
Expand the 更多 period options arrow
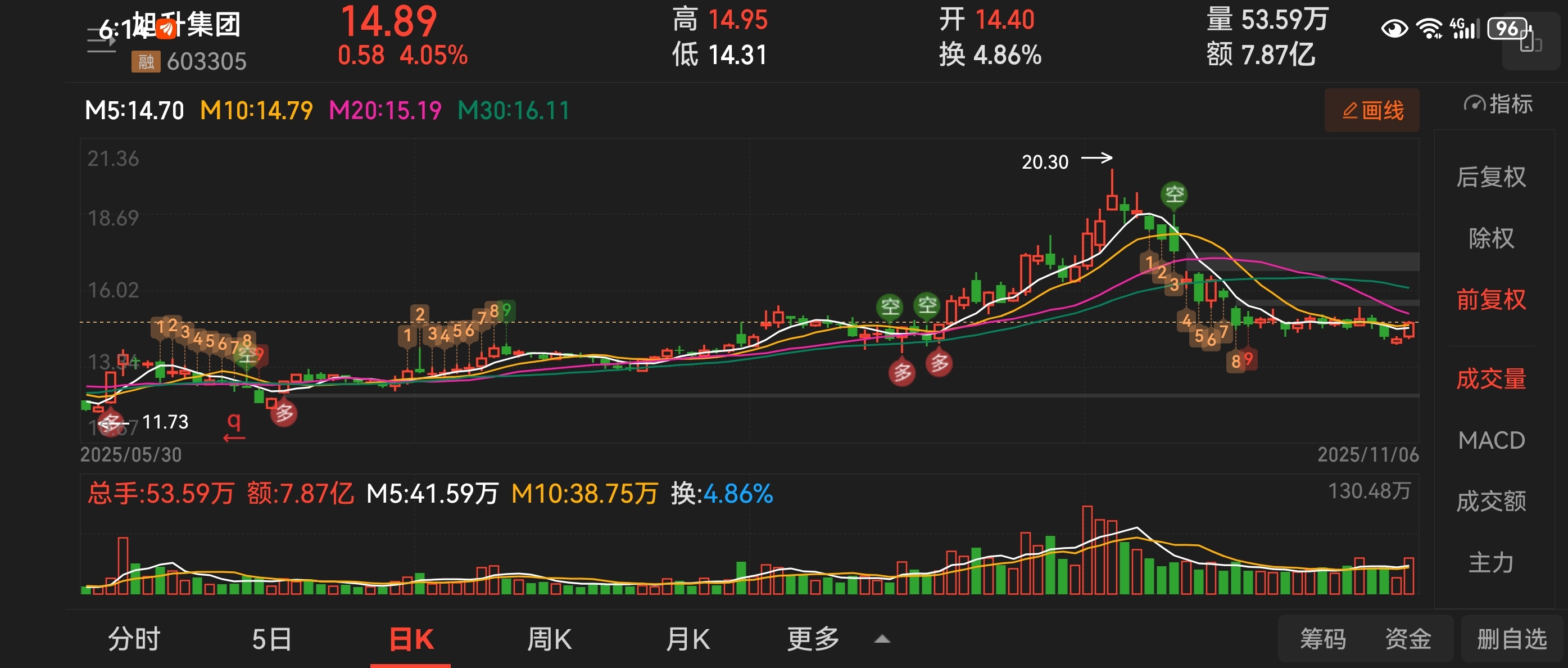tap(882, 639)
